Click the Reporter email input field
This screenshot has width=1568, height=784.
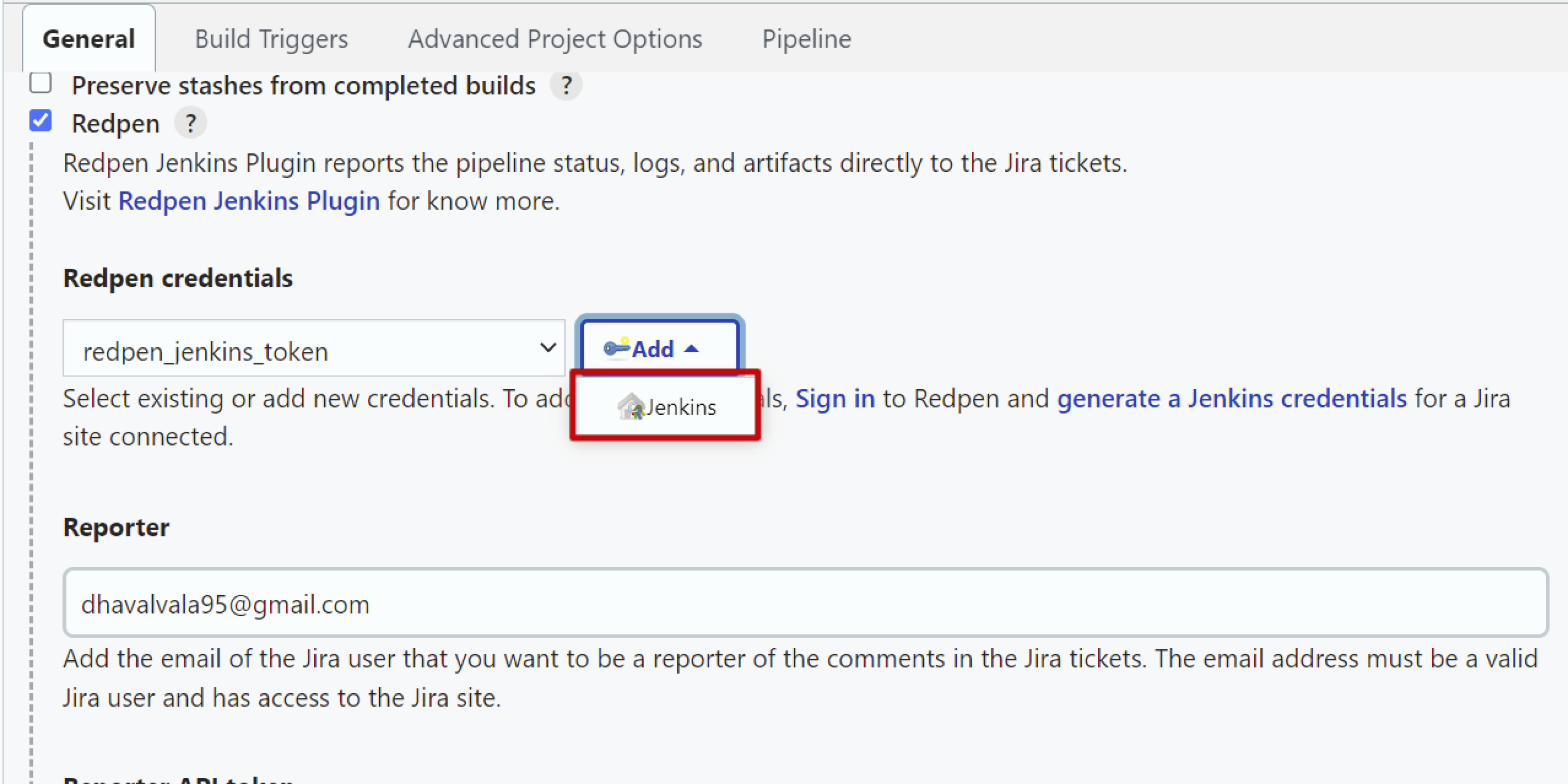point(806,603)
